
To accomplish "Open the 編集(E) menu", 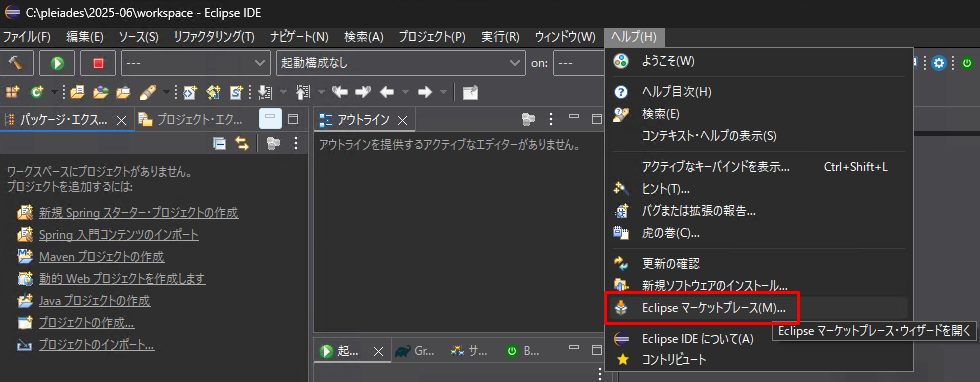I will pyautogui.click(x=85, y=37).
